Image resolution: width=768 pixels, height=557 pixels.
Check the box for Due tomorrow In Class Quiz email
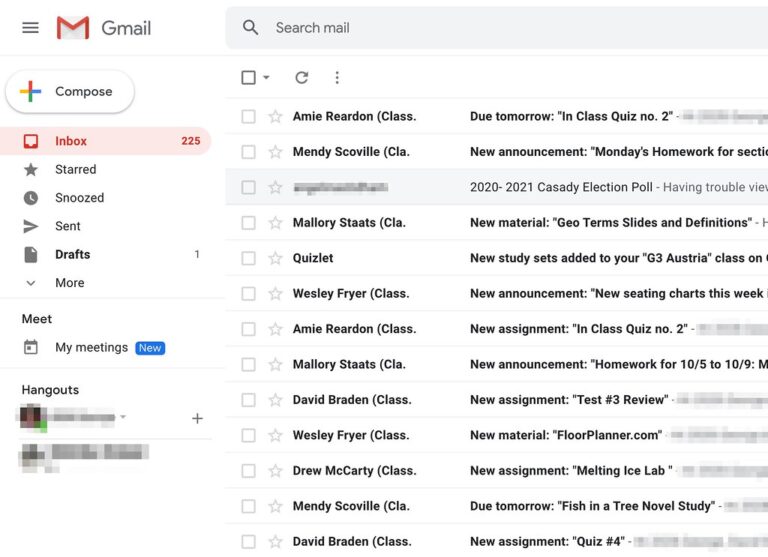click(248, 117)
